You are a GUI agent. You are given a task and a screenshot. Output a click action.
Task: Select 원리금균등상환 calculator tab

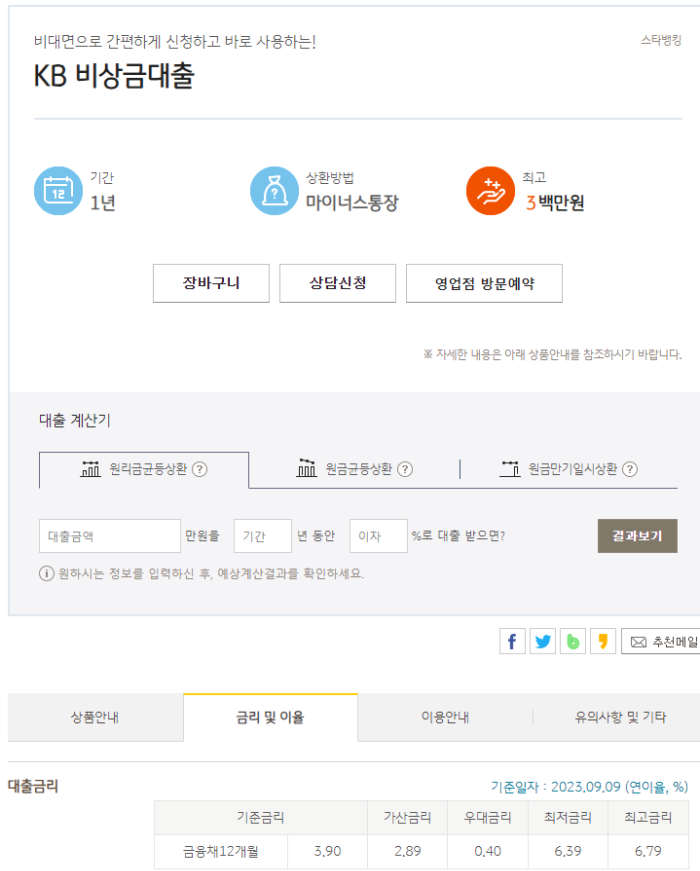coord(144,470)
